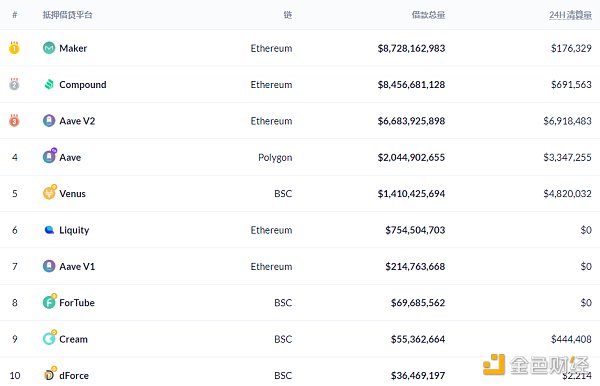Click the gold first-place medal badge
The width and height of the screenshot is (600, 386).
tap(14, 48)
